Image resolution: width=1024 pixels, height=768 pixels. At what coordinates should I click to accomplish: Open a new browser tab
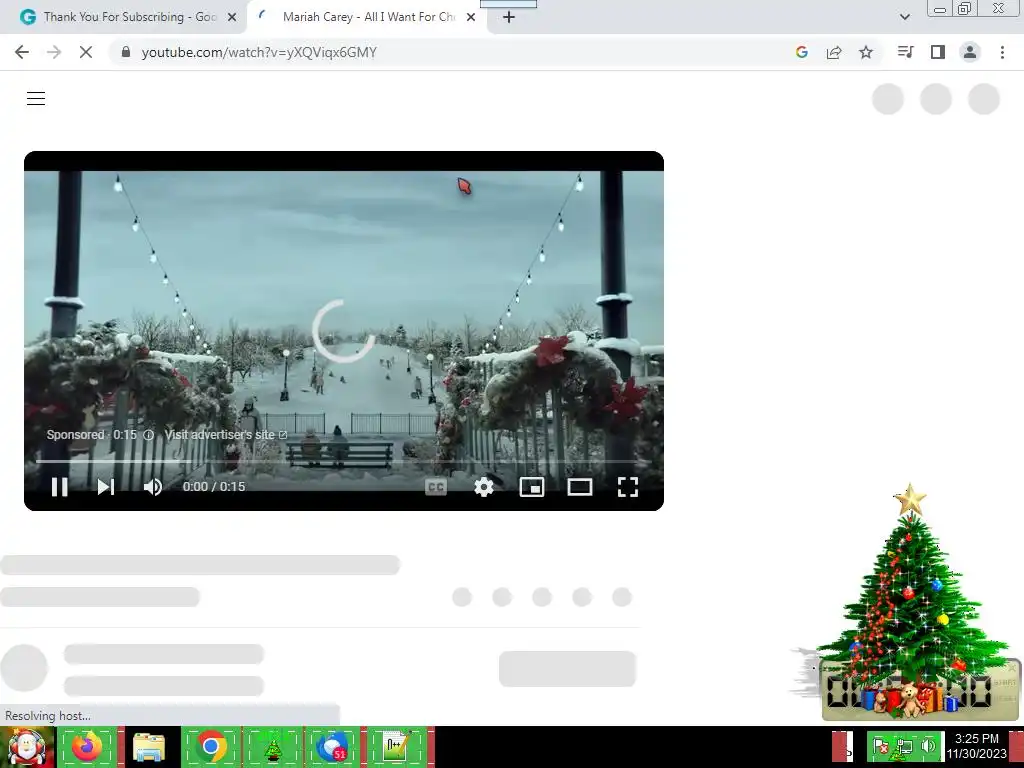click(509, 17)
